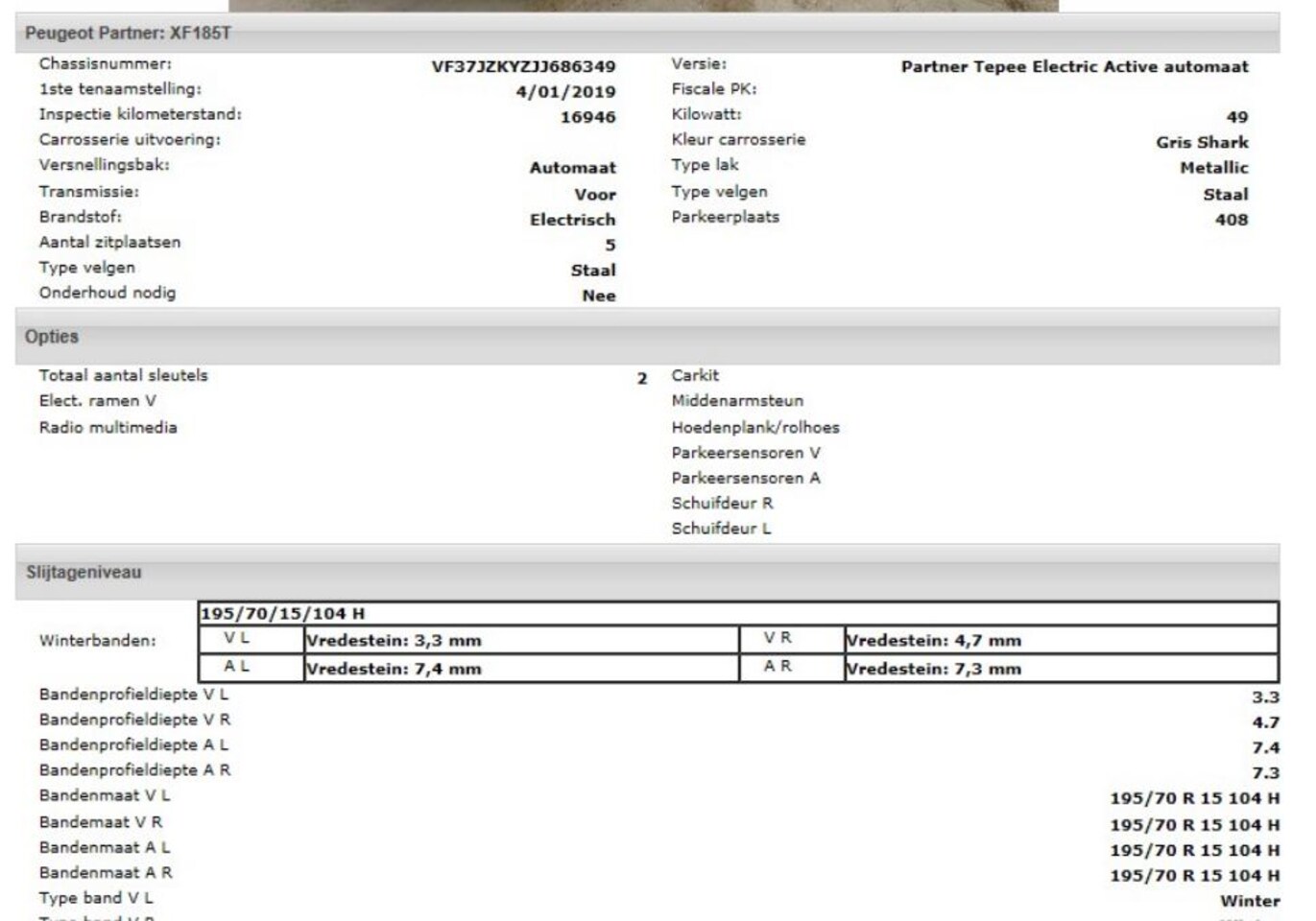This screenshot has height=921, width=1316.
Task: Click the Totaal aantal sleutels option
Action: point(123,376)
